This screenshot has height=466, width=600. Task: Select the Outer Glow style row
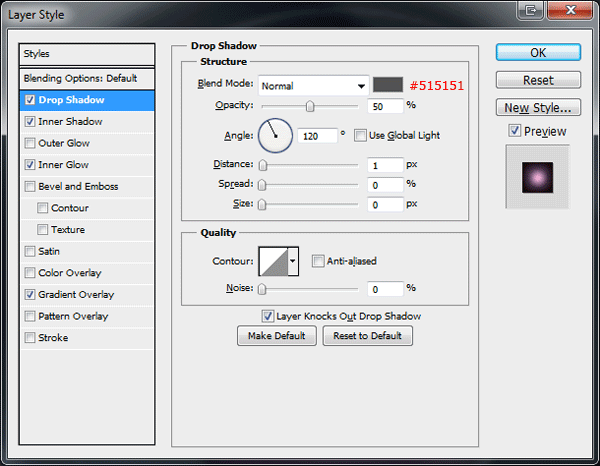pyautogui.click(x=87, y=143)
